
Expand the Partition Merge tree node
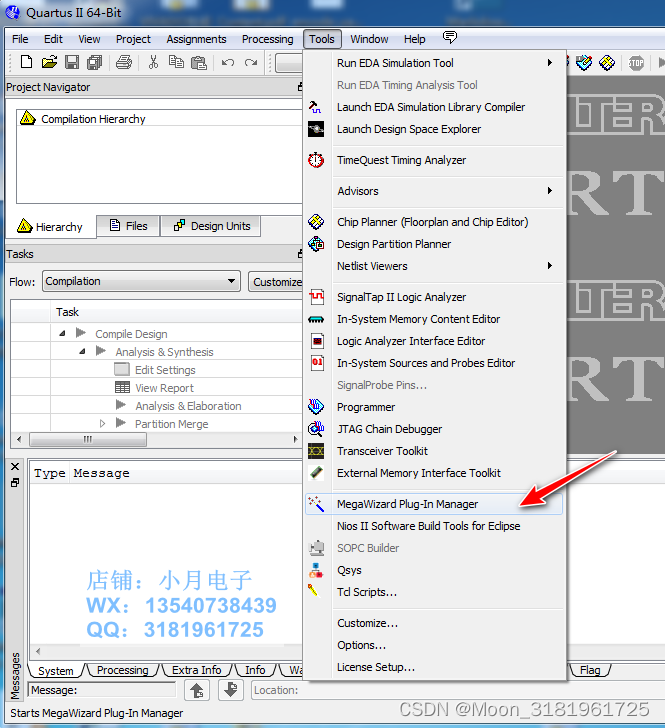click(x=102, y=423)
